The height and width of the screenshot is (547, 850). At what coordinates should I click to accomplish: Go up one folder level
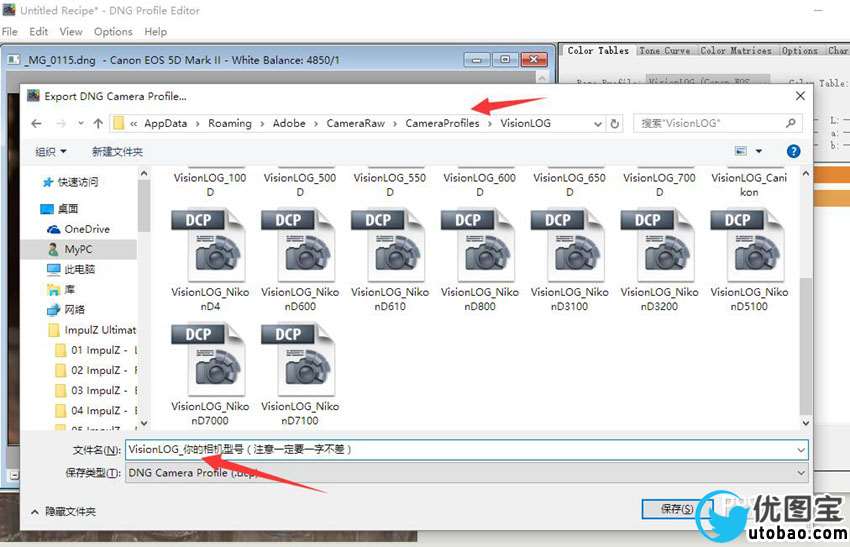point(98,124)
